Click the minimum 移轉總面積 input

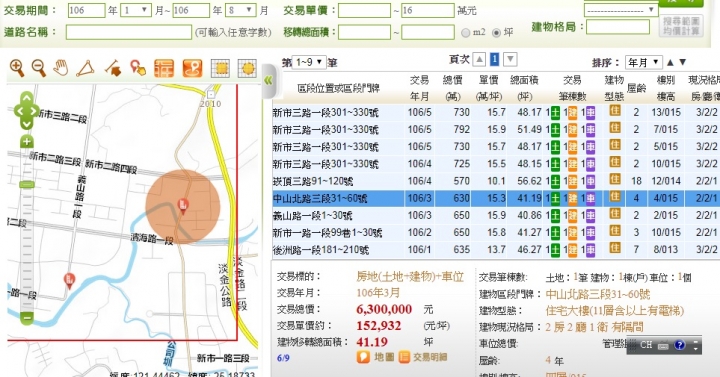[364, 32]
